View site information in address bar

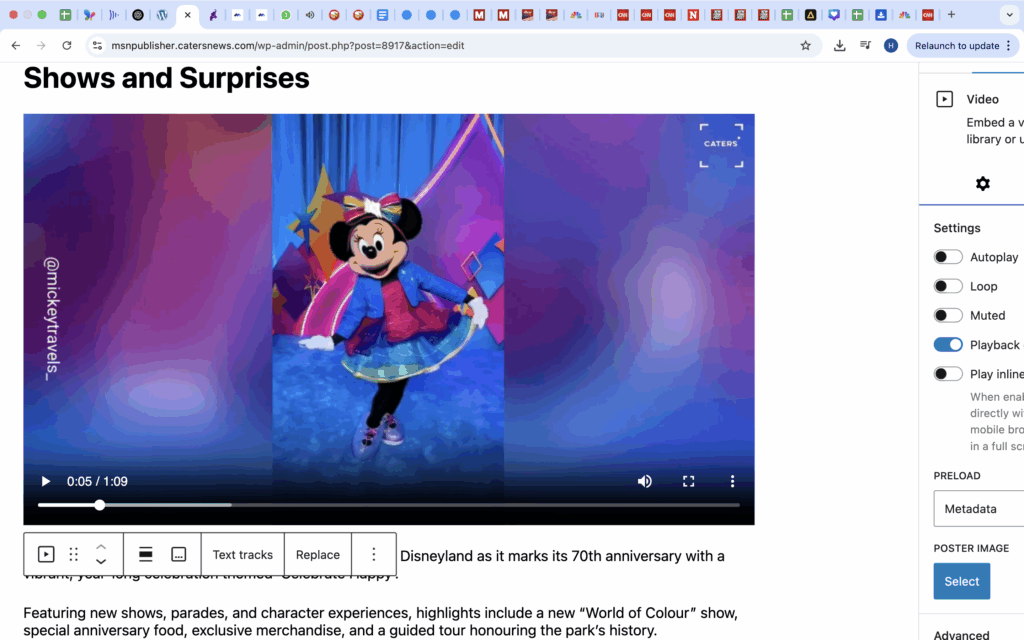pyautogui.click(x=97, y=46)
